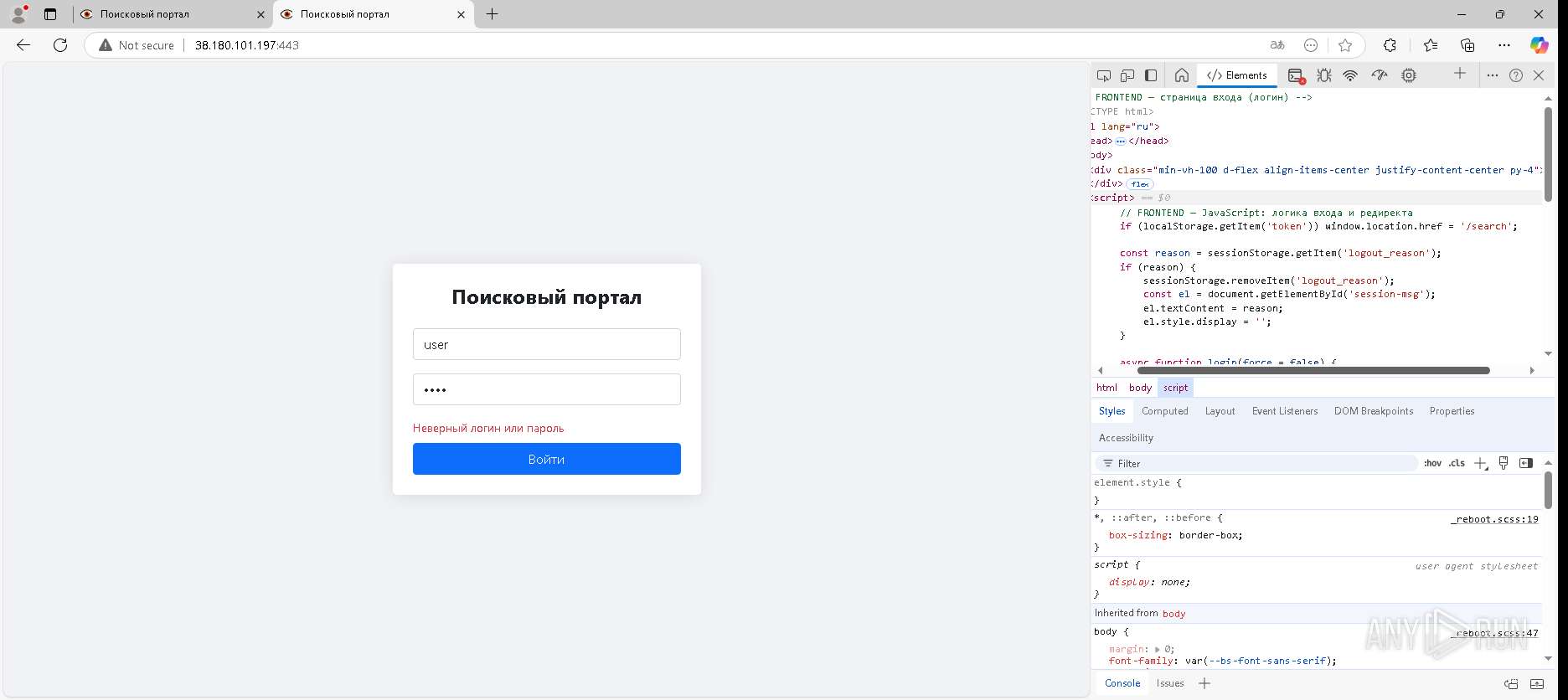This screenshot has height=700, width=1568.
Task: Open the Memory chip tool
Action: 1410,75
